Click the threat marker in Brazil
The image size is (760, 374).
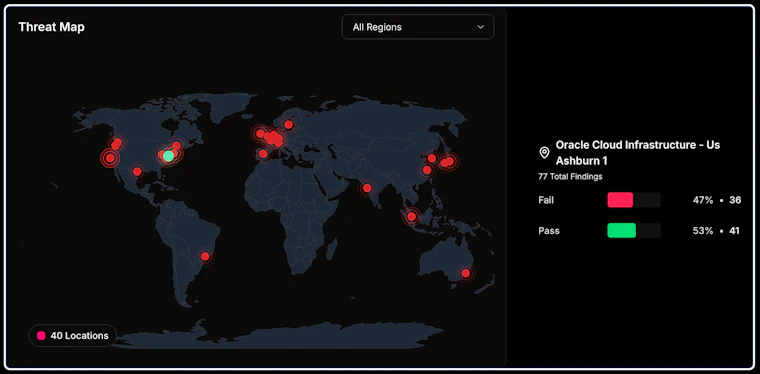pyautogui.click(x=205, y=256)
